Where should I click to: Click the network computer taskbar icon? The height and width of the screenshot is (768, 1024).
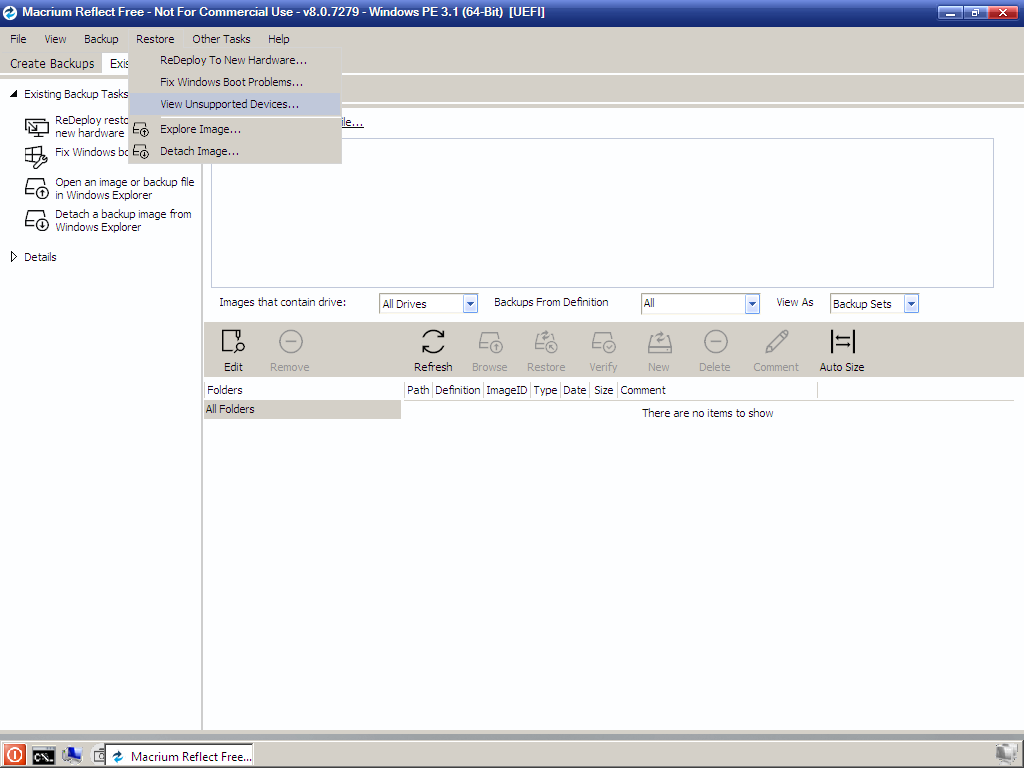coord(72,756)
